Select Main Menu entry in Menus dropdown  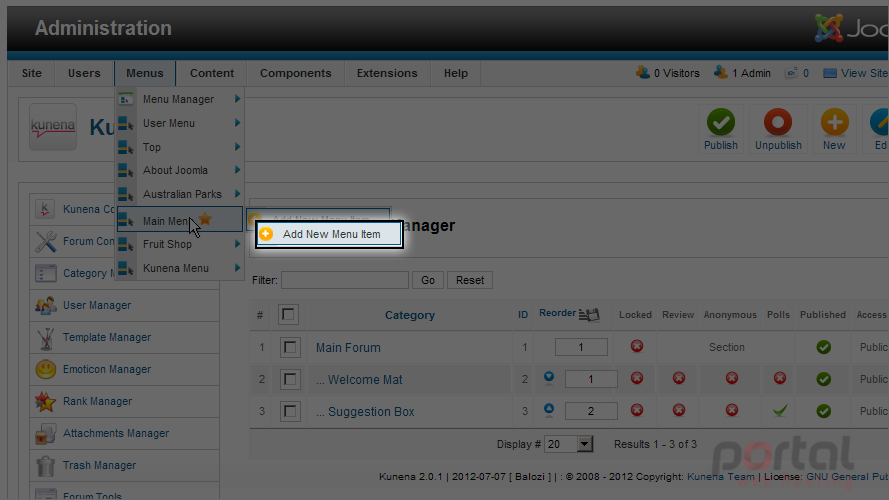(x=180, y=220)
